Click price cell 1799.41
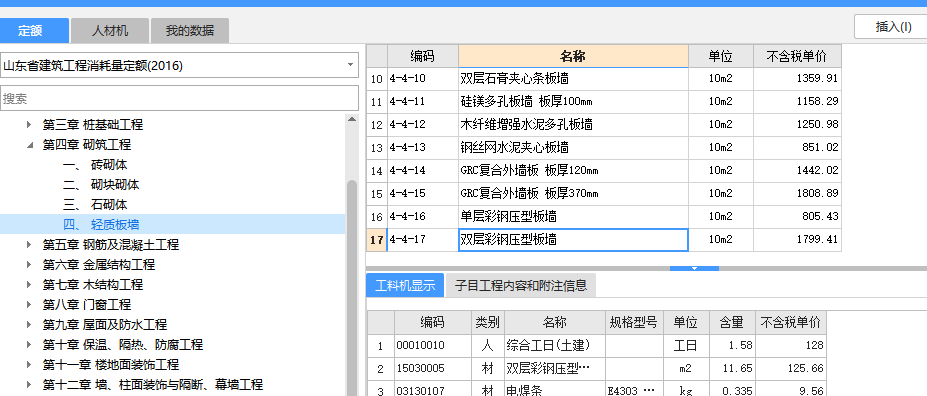This screenshot has height=396, width=927. coord(797,240)
